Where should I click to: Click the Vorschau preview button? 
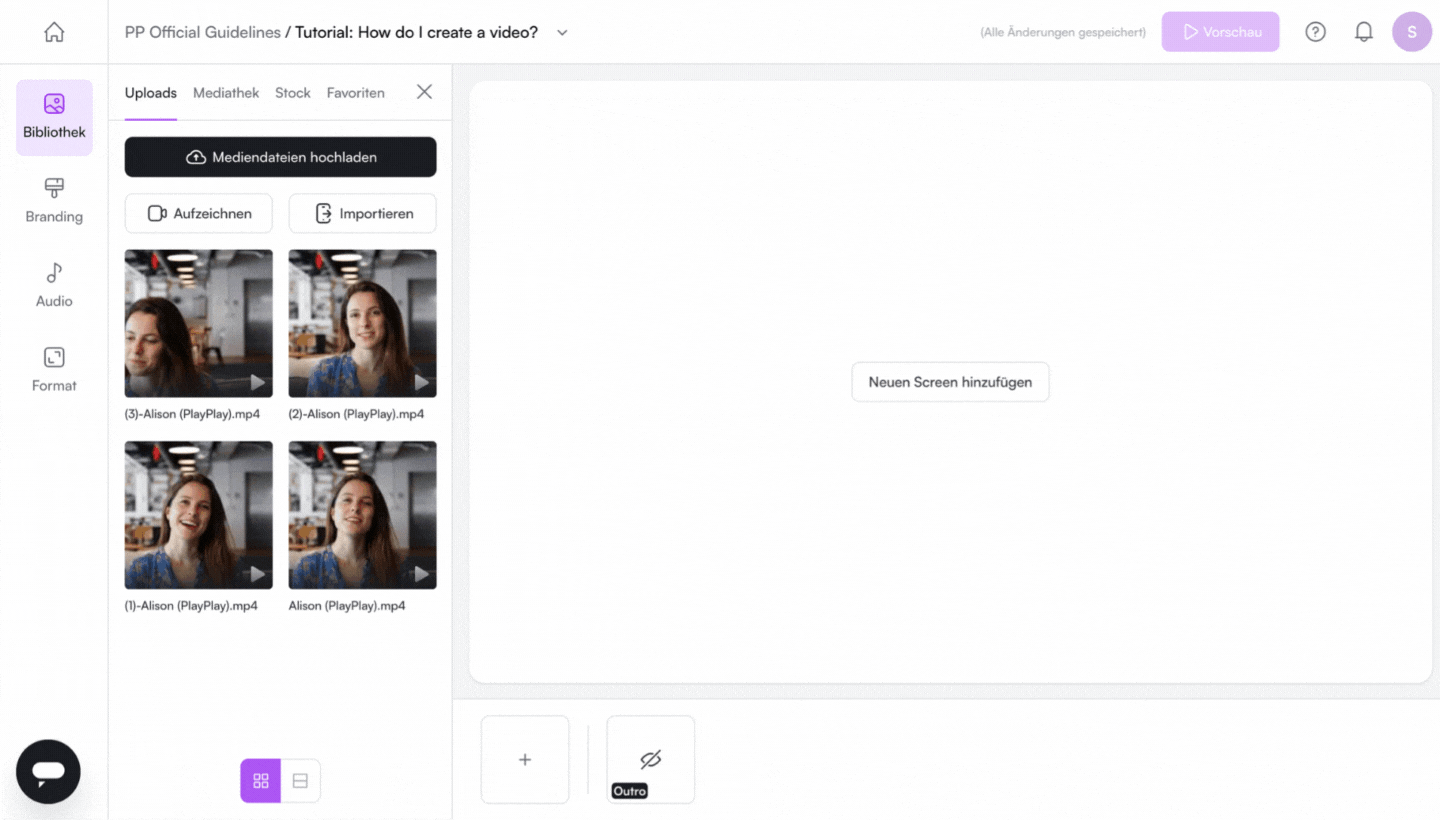(1220, 32)
